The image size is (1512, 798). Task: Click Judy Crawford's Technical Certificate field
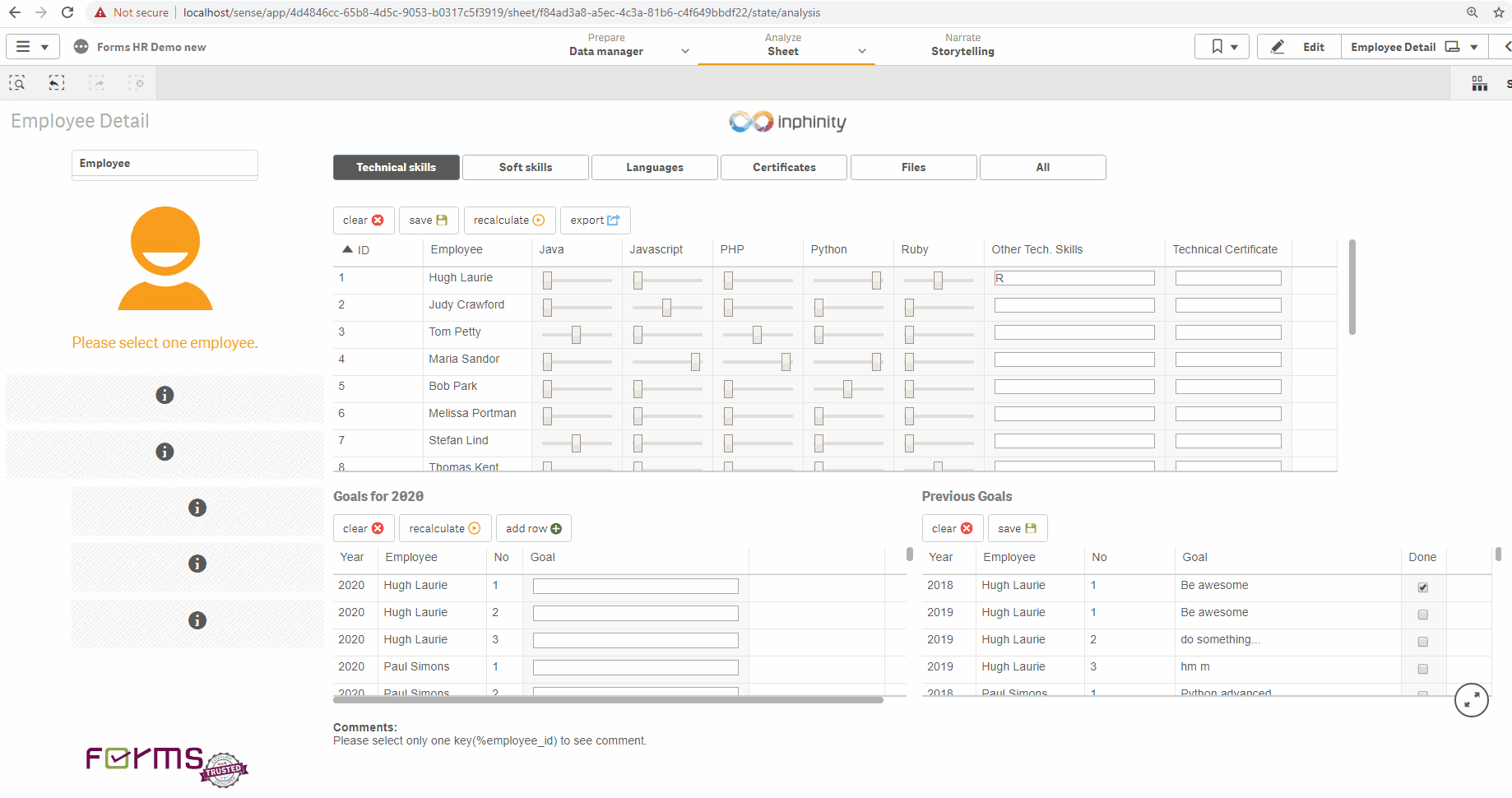(1228, 305)
